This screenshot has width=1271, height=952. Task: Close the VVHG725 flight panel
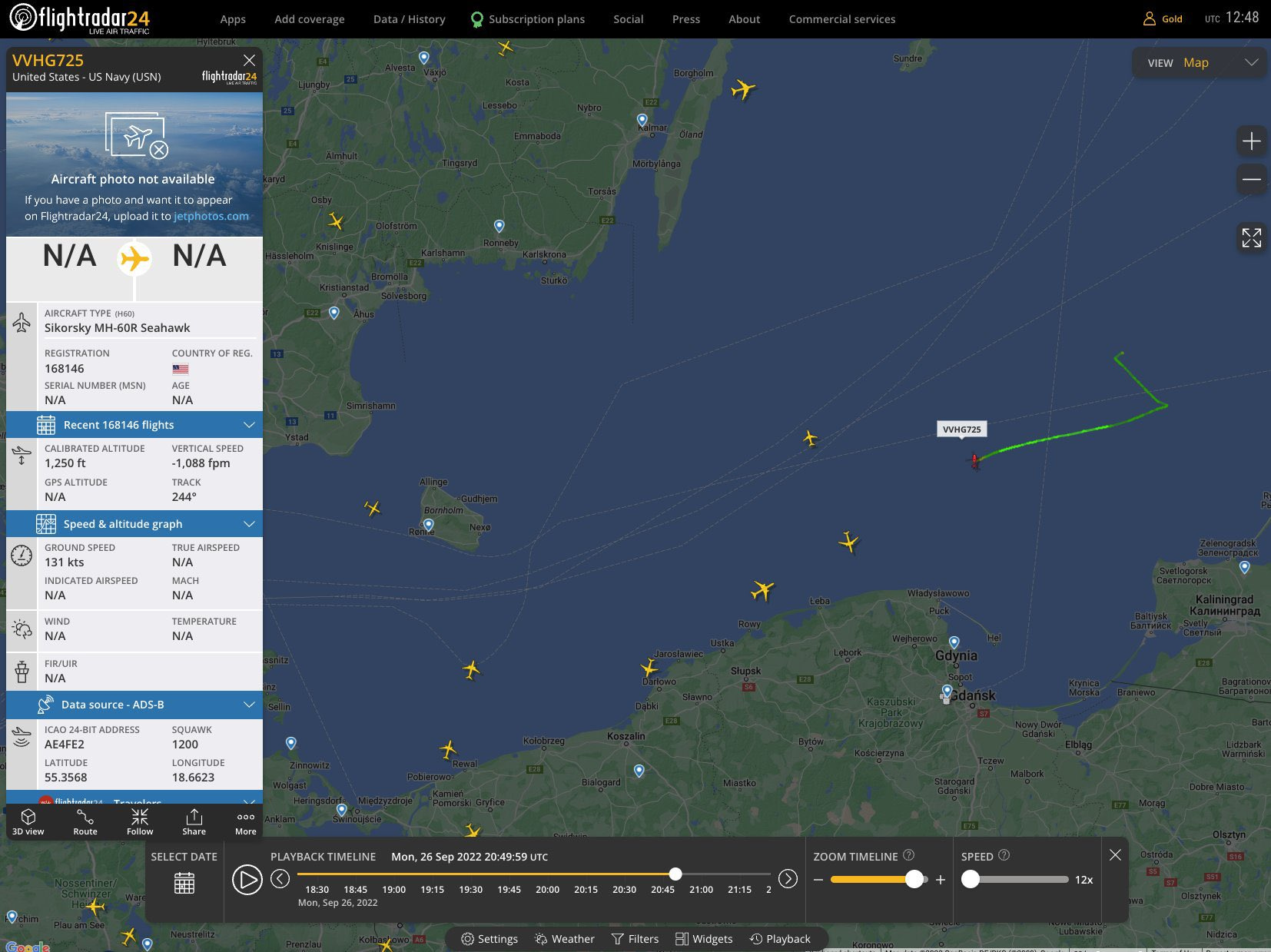249,60
